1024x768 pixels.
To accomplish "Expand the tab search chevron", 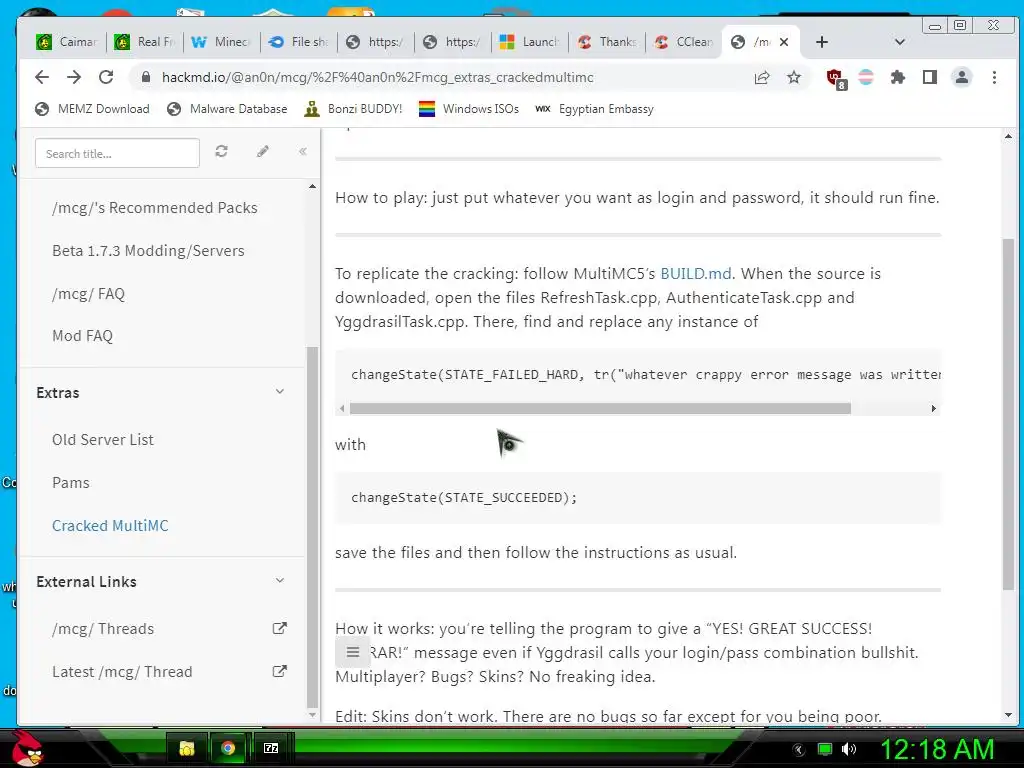I will [899, 42].
